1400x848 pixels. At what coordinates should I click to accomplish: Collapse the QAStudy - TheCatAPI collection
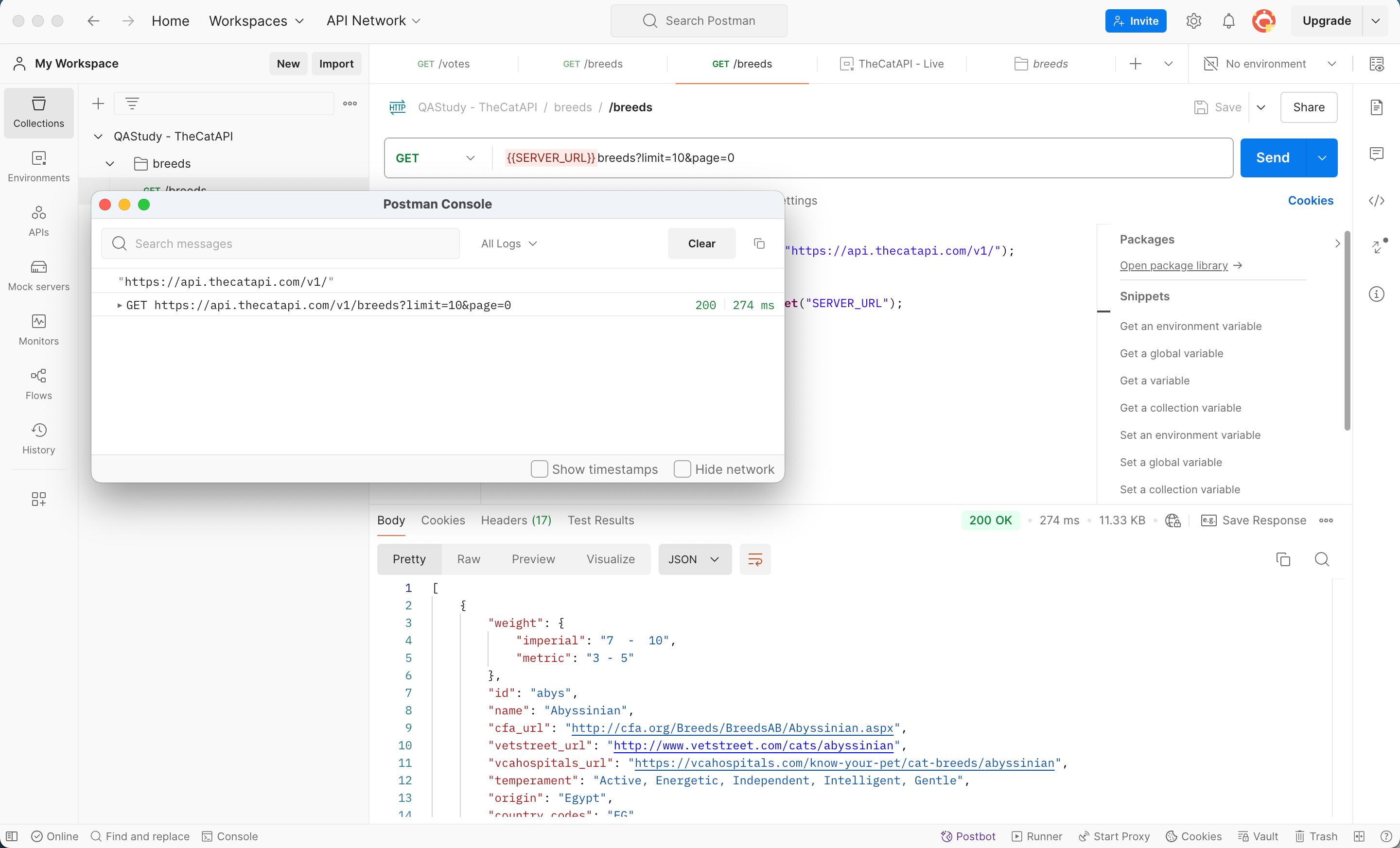click(x=98, y=137)
